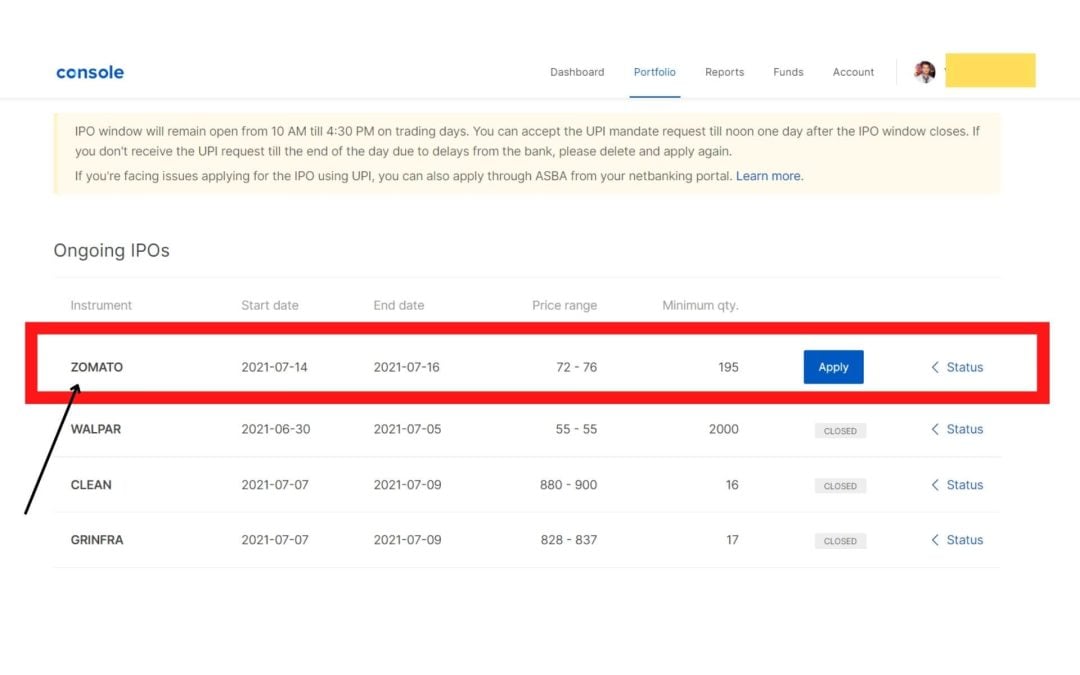Screen dimensions: 1080x675
Task: Click ZOMATO end date 2021-07-16
Action: (406, 367)
